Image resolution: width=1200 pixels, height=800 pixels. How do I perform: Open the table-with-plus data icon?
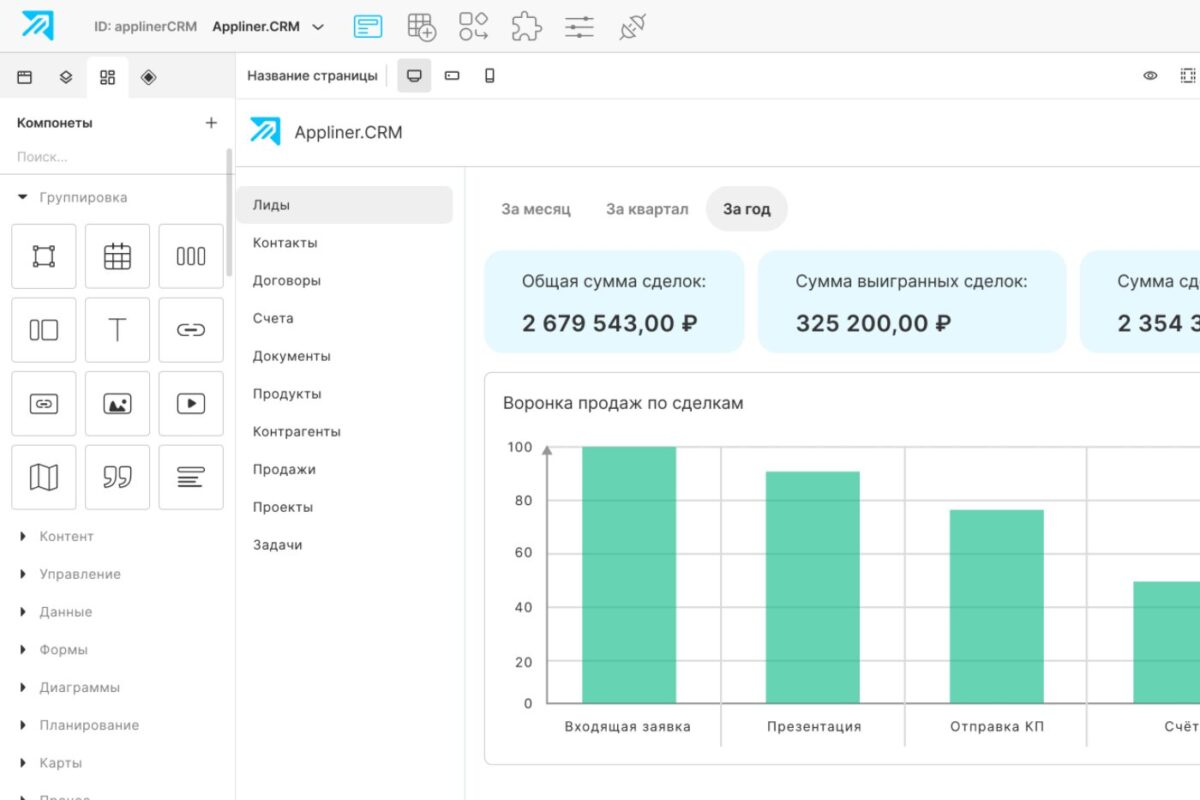click(421, 27)
